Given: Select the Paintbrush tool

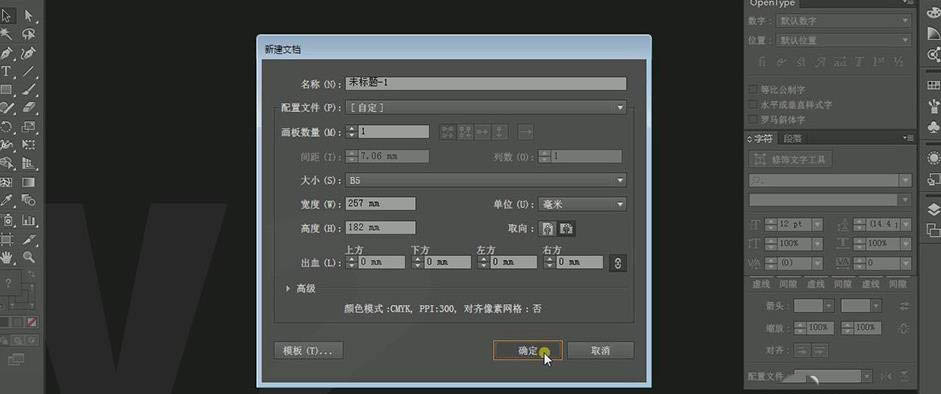Looking at the screenshot, I should pos(29,90).
